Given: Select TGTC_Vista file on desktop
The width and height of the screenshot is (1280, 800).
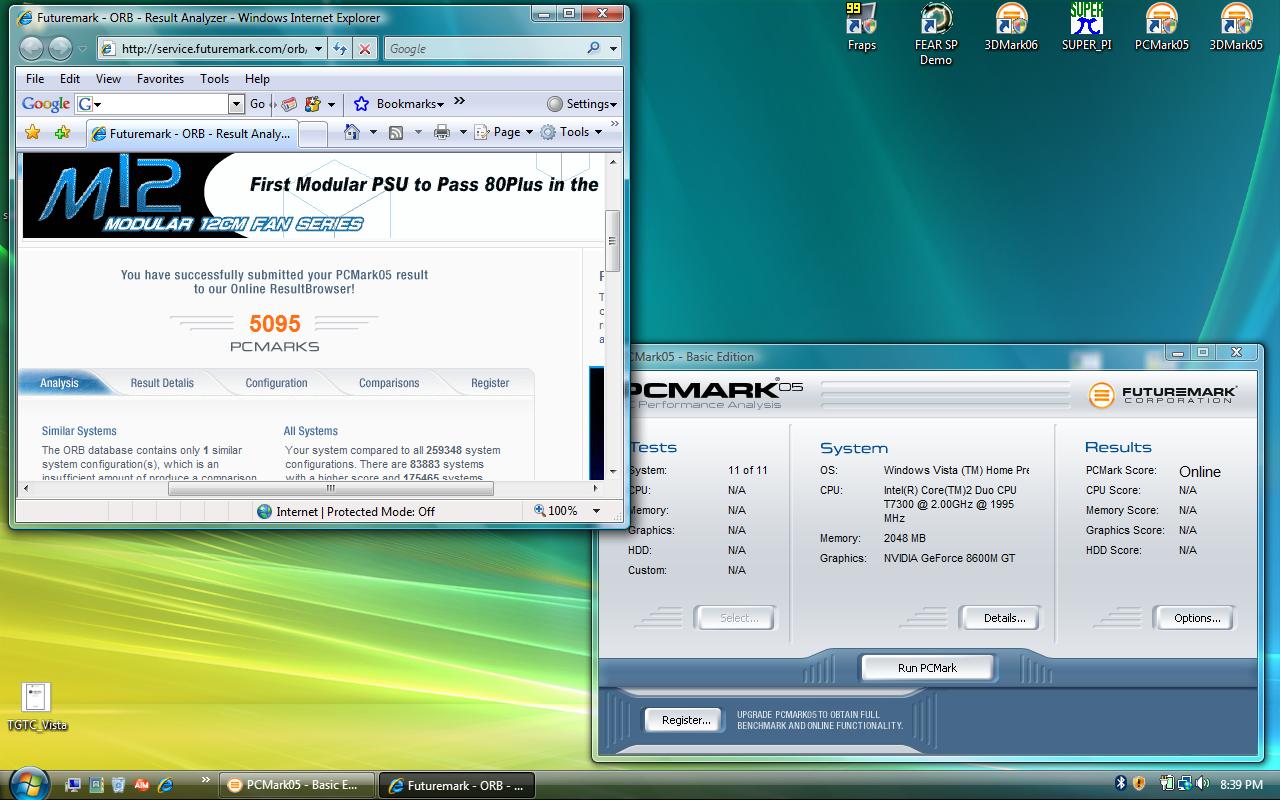Looking at the screenshot, I should point(37,706).
